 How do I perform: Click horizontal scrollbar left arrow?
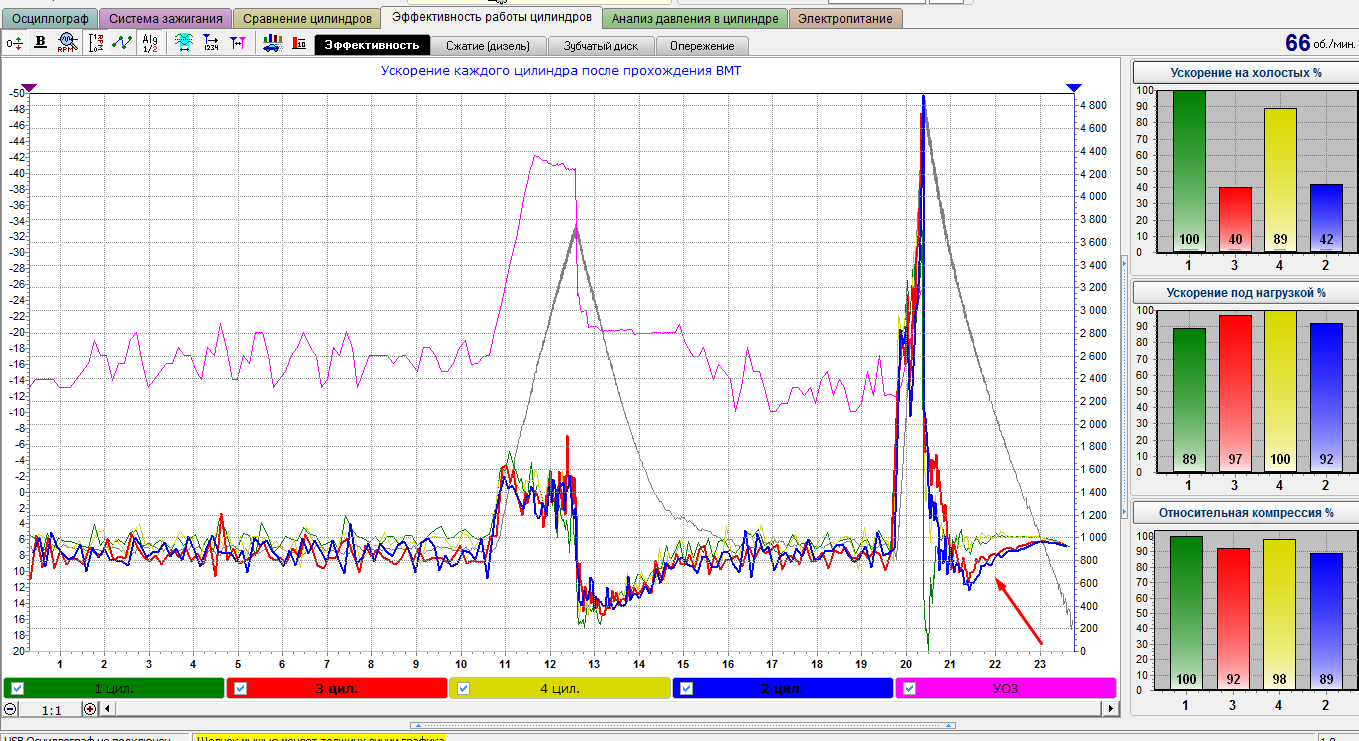(107, 709)
